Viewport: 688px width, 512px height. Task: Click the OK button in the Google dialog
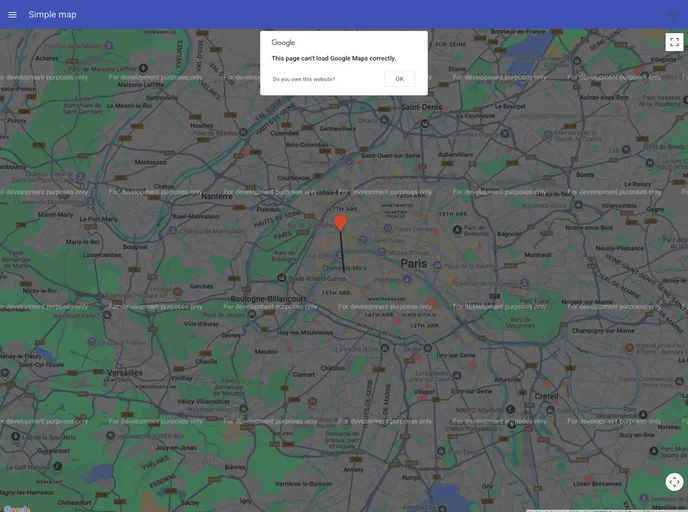click(x=399, y=79)
